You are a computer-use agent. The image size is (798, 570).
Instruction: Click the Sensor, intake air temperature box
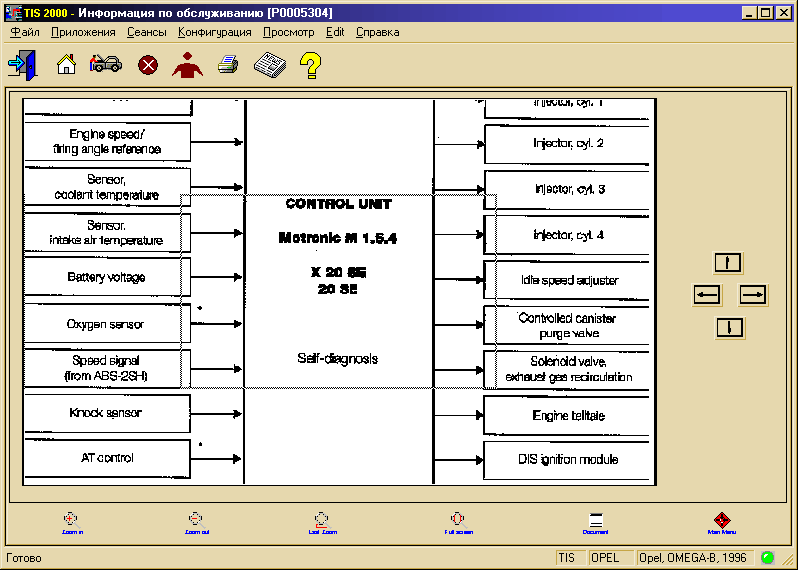pos(107,233)
